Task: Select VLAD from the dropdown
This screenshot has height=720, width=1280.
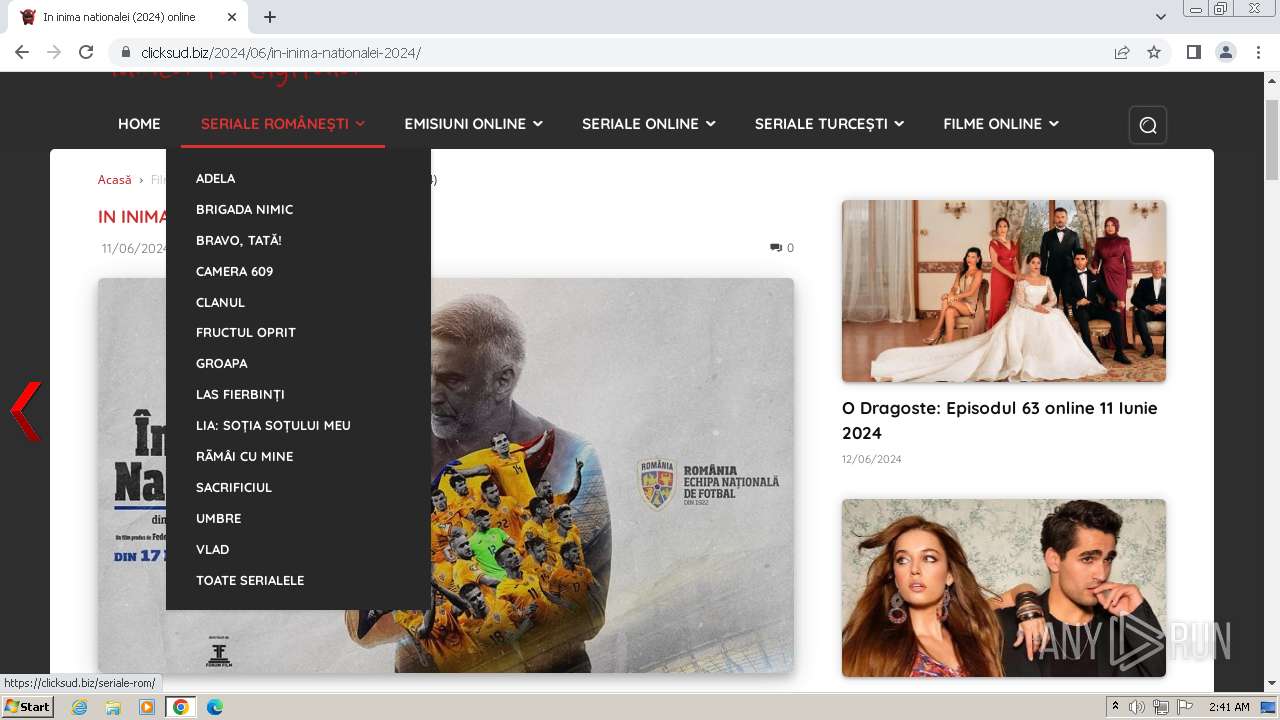Action: (213, 550)
